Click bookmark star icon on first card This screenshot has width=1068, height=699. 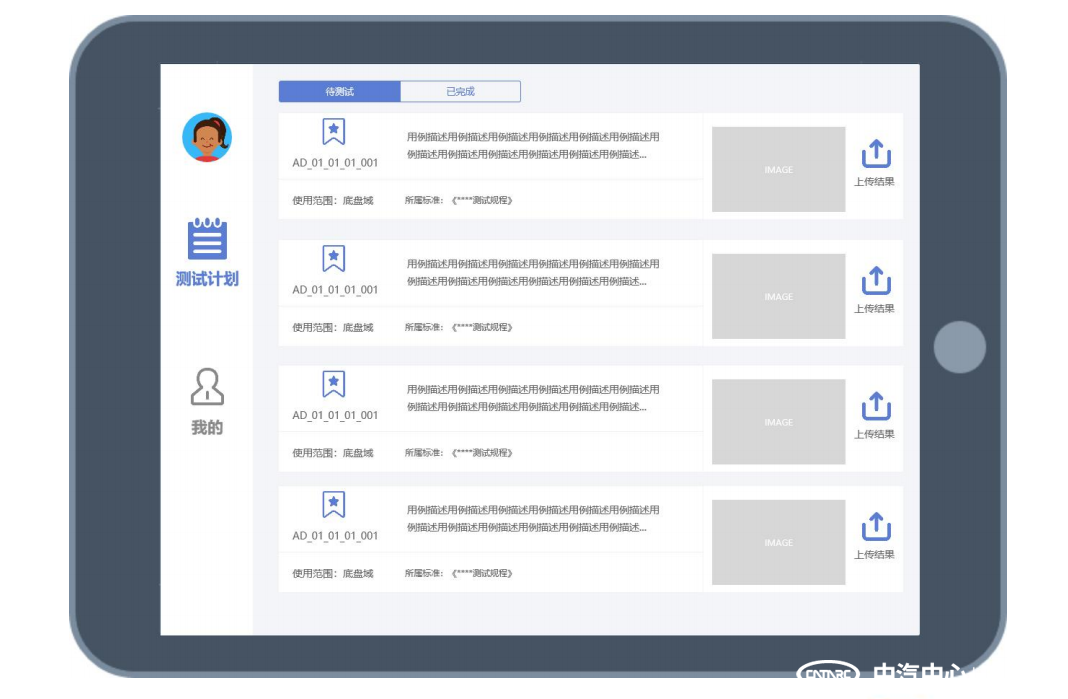point(334,132)
